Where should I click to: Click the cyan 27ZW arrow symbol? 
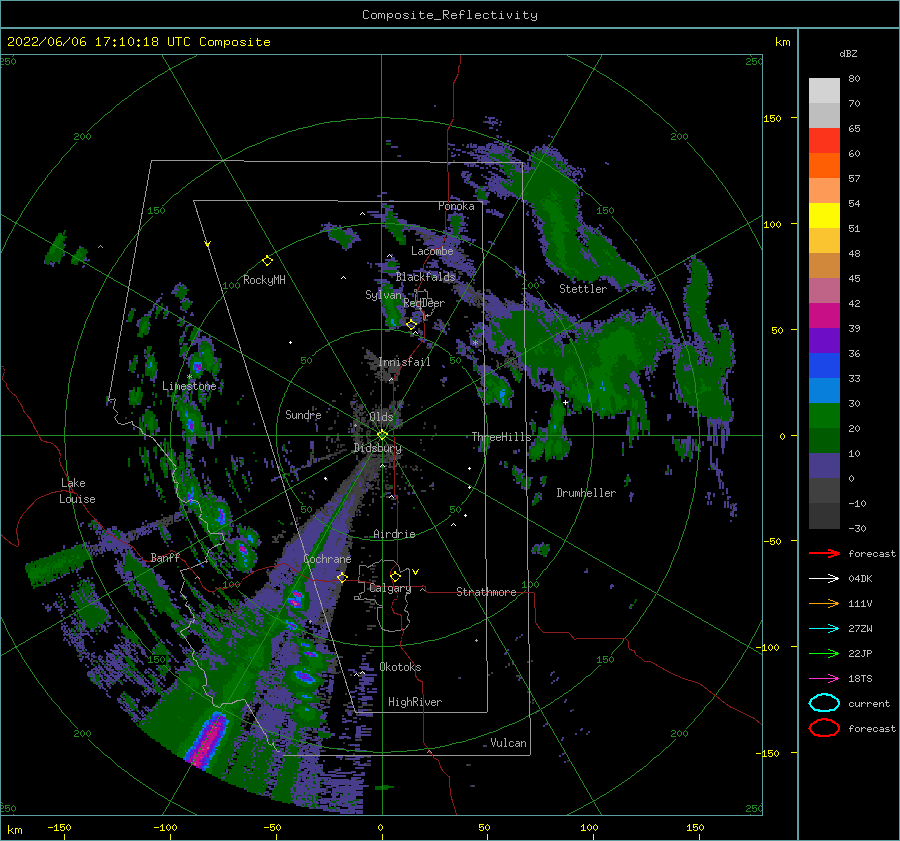[824, 629]
